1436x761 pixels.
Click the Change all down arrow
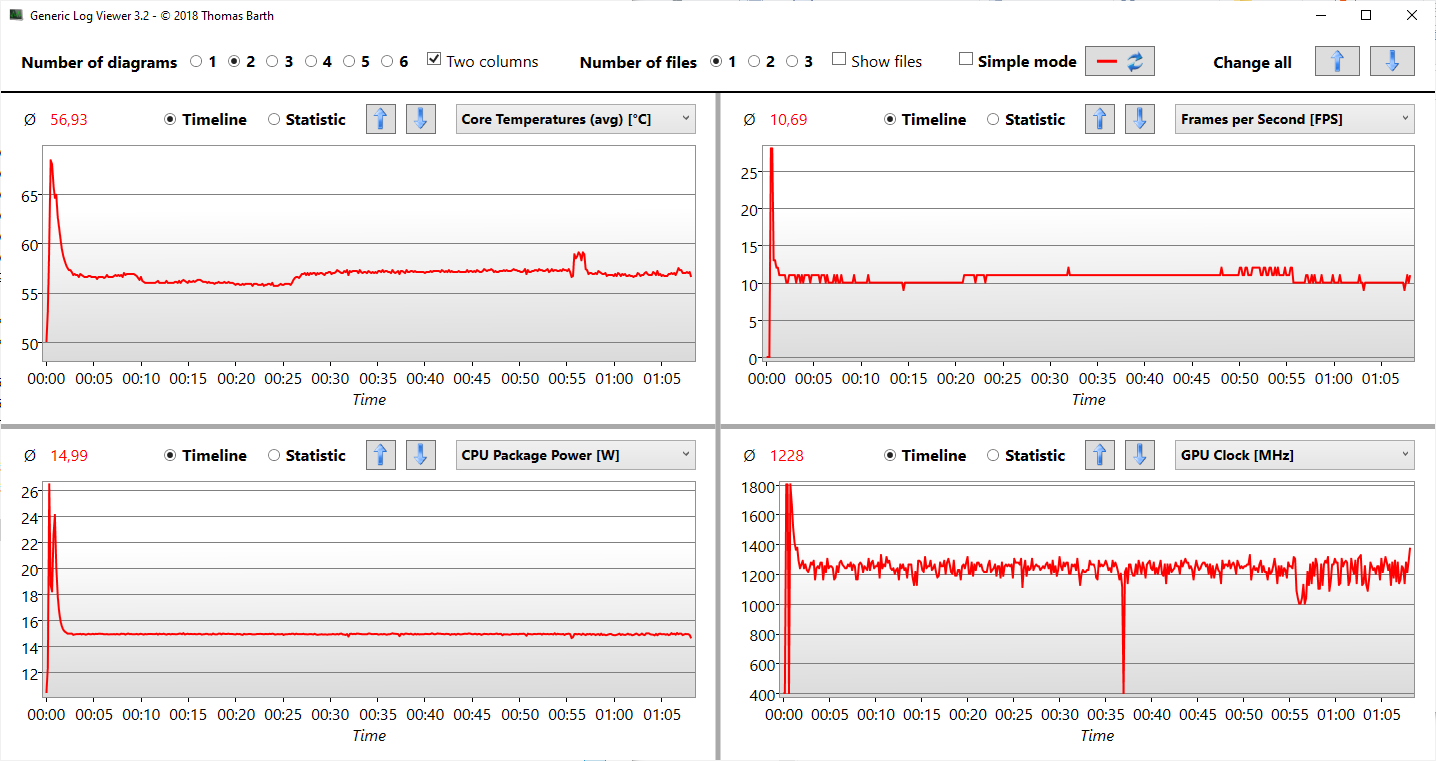(1392, 61)
